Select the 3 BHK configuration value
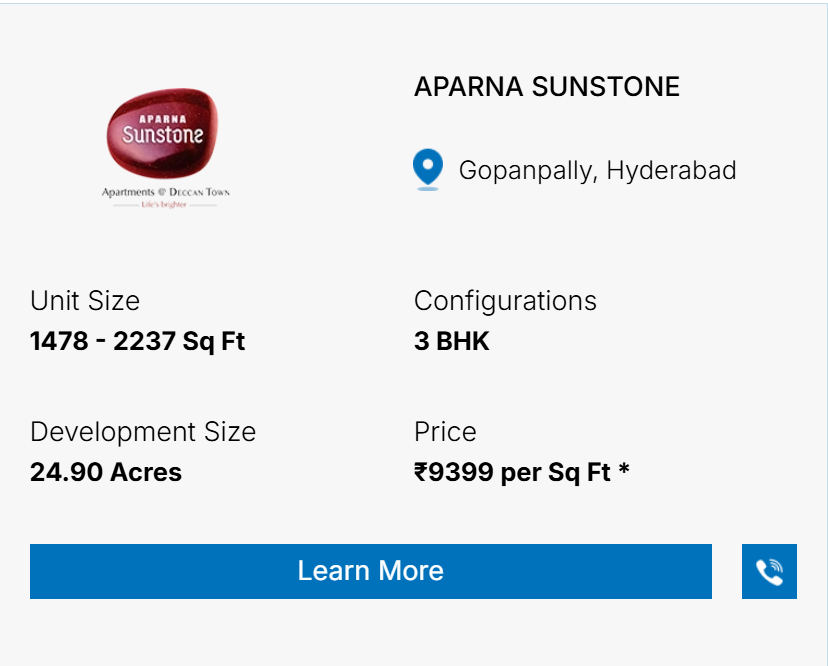The image size is (828, 666). coord(451,341)
